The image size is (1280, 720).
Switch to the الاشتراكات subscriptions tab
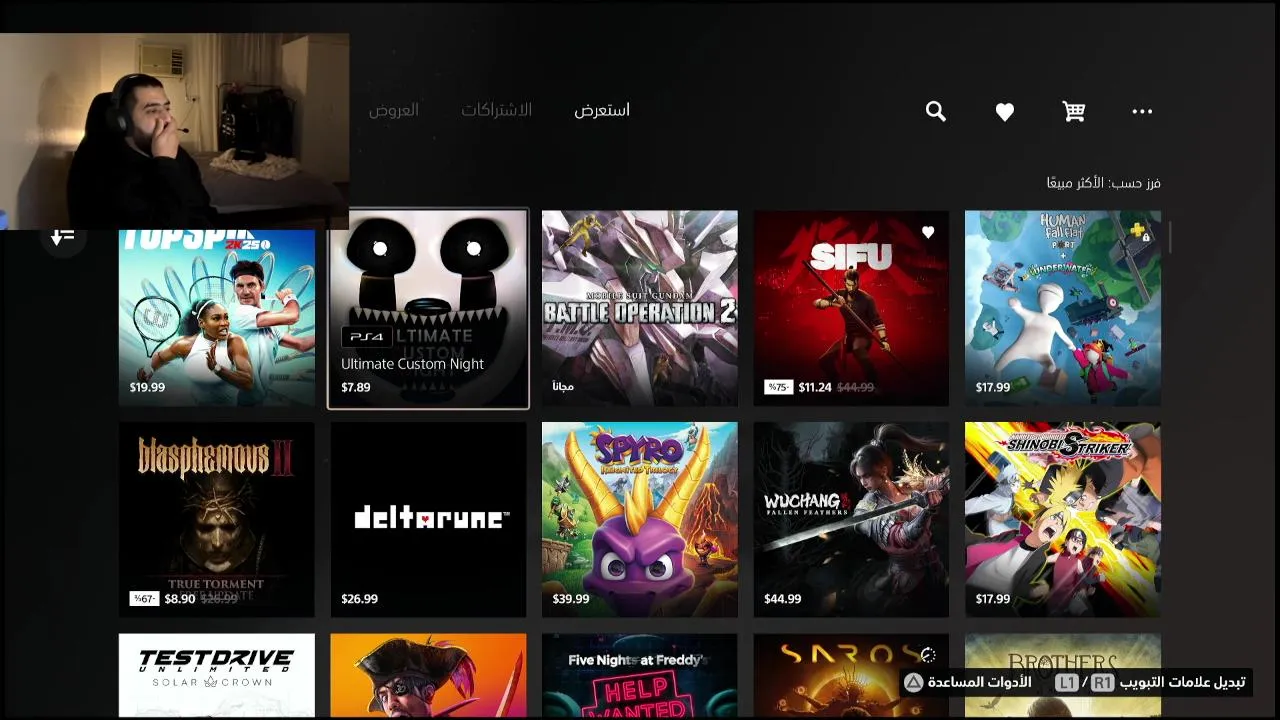point(496,110)
